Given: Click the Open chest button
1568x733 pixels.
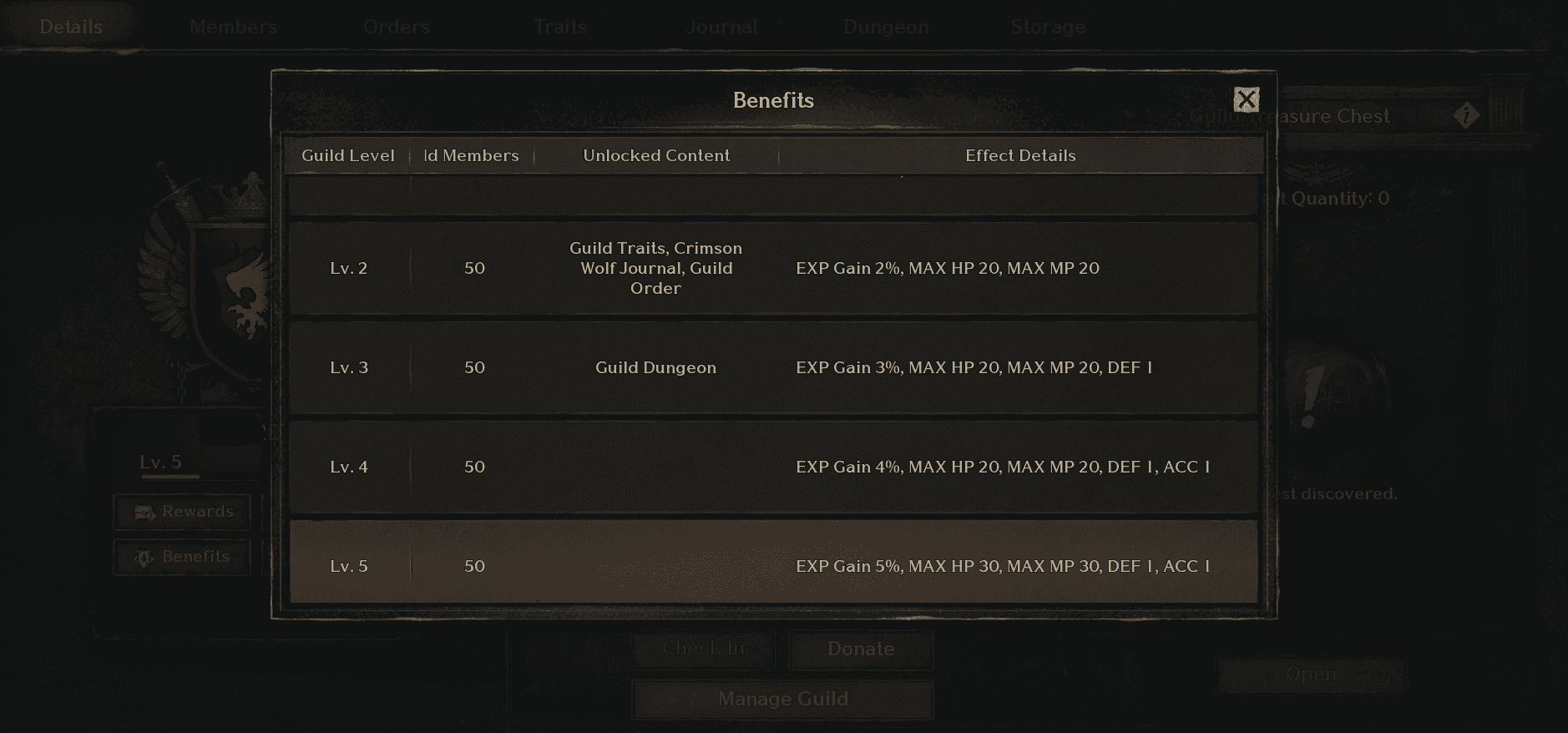Looking at the screenshot, I should (x=1311, y=675).
